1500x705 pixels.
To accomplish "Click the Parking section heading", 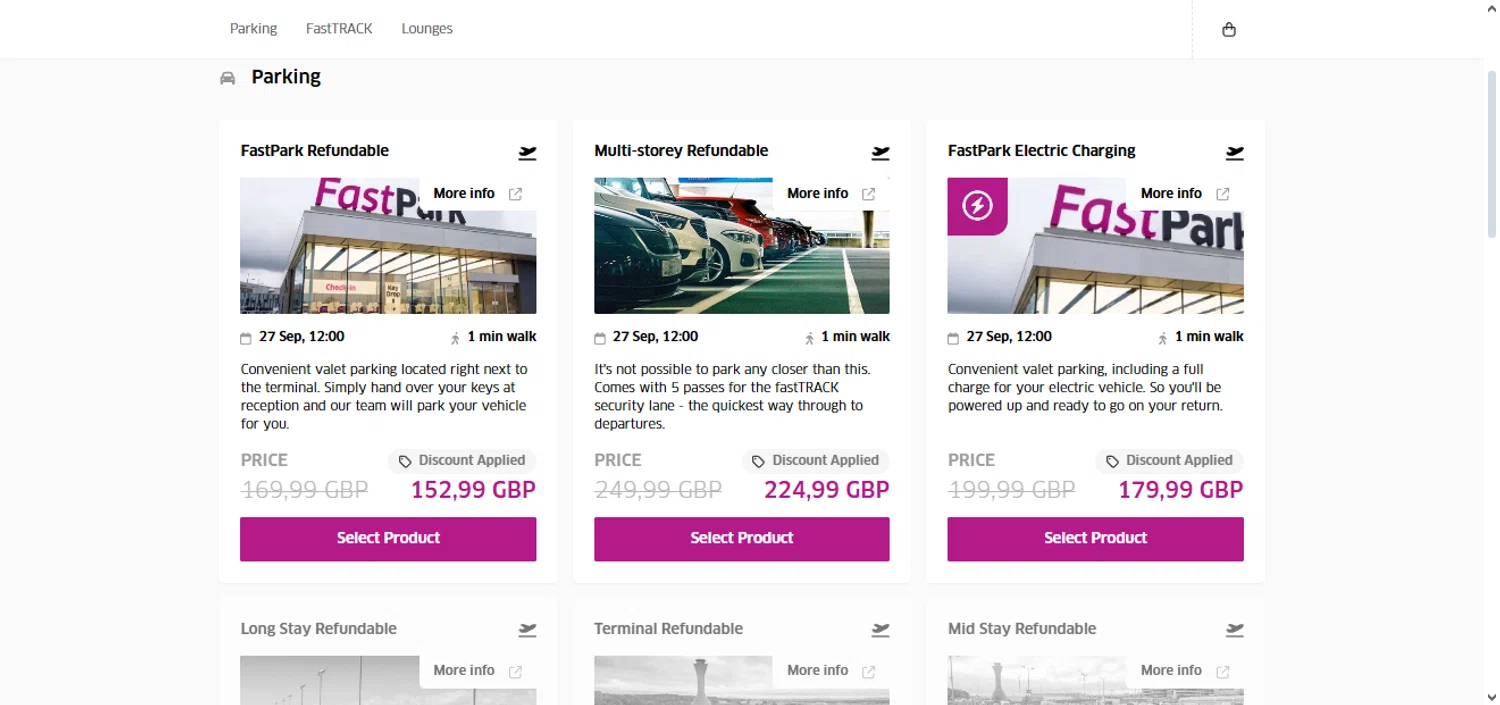I will tap(286, 77).
